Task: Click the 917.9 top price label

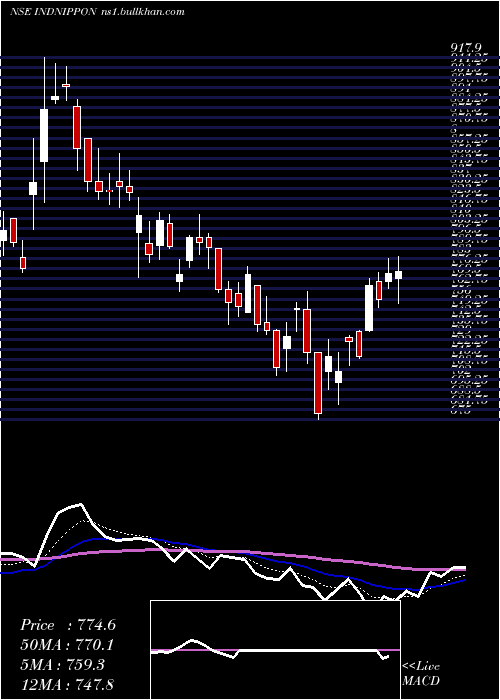Action: pyautogui.click(x=466, y=47)
